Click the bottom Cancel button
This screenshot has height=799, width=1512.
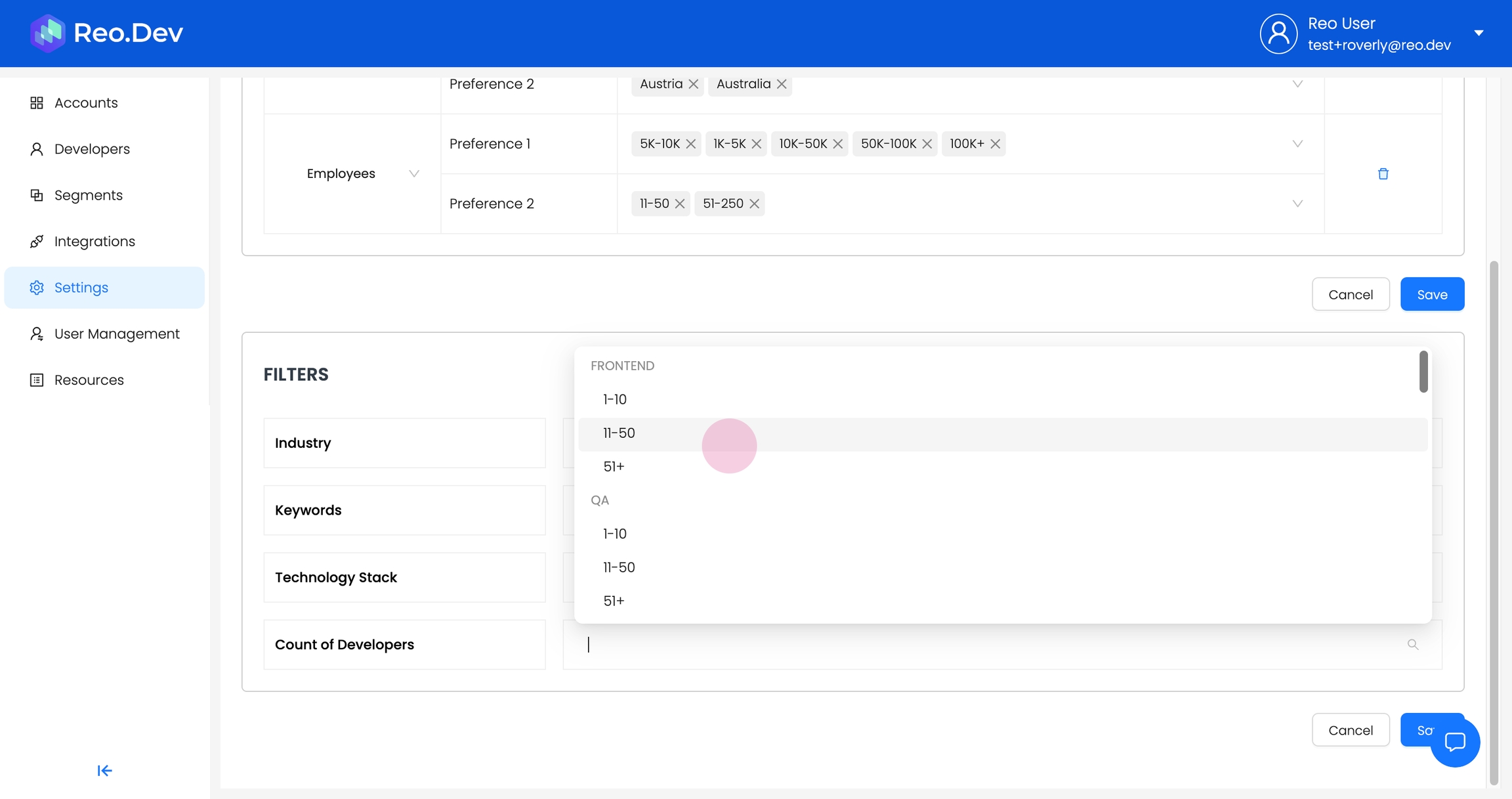tap(1350, 730)
